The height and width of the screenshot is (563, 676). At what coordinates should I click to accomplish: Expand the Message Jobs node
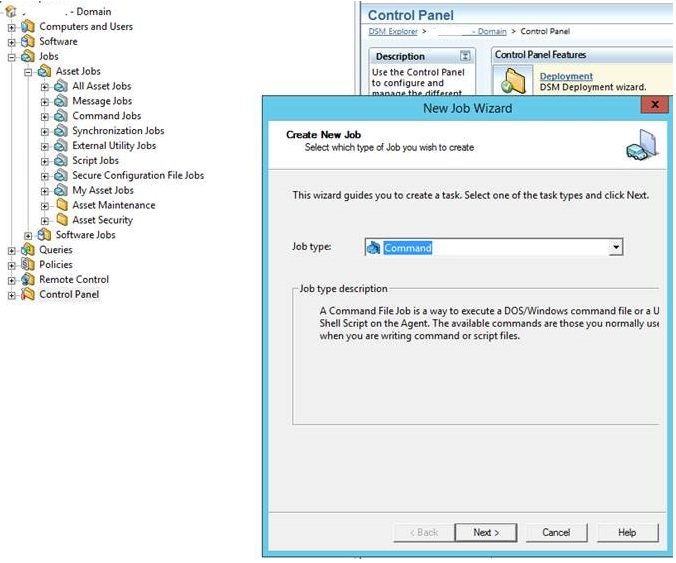tap(45, 102)
